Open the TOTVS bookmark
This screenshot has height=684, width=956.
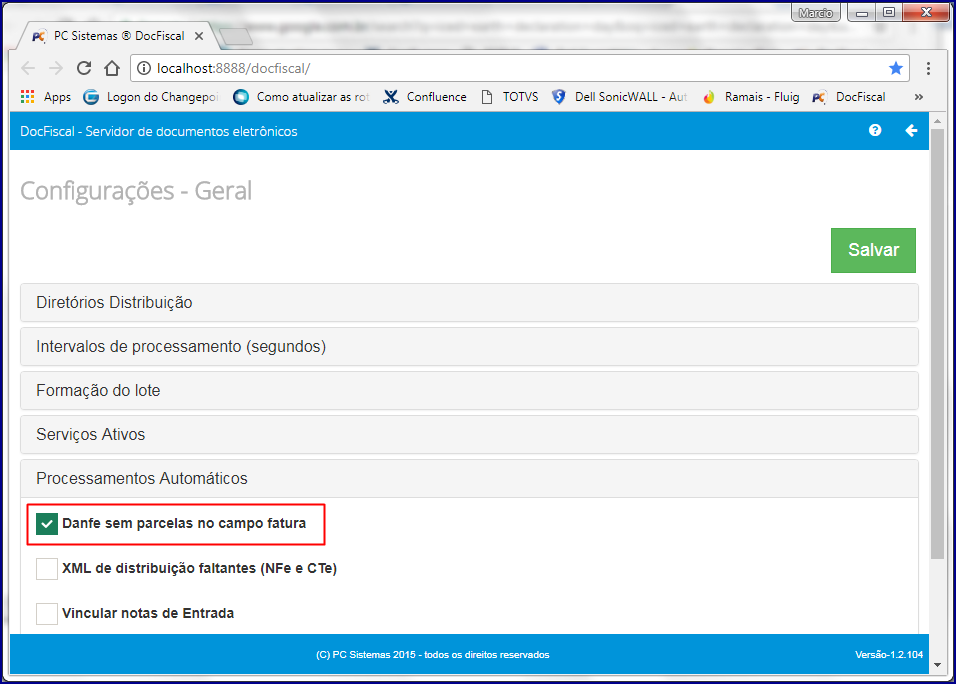[510, 97]
